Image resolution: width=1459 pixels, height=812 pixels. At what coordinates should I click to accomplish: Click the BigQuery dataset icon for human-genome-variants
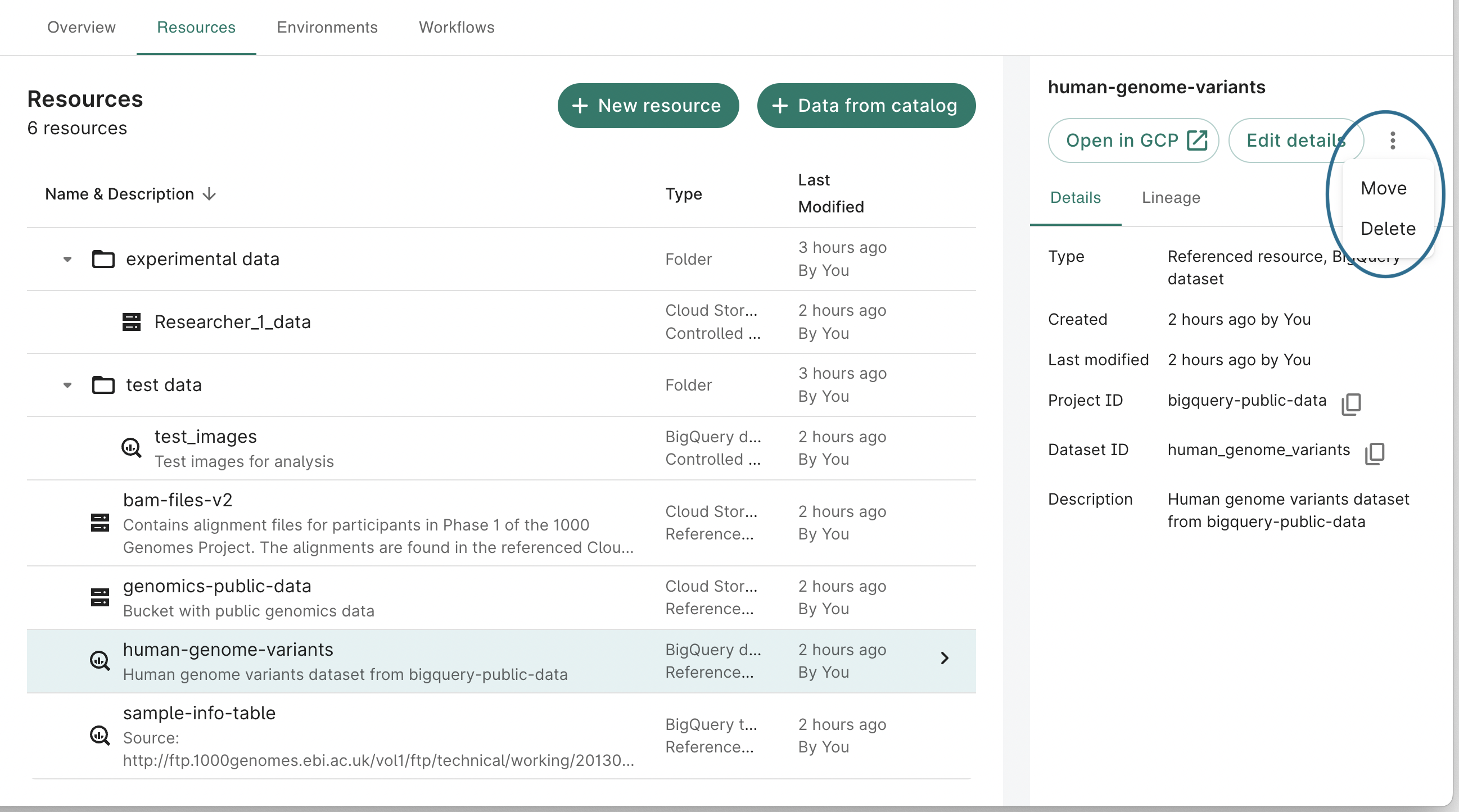[99, 658]
